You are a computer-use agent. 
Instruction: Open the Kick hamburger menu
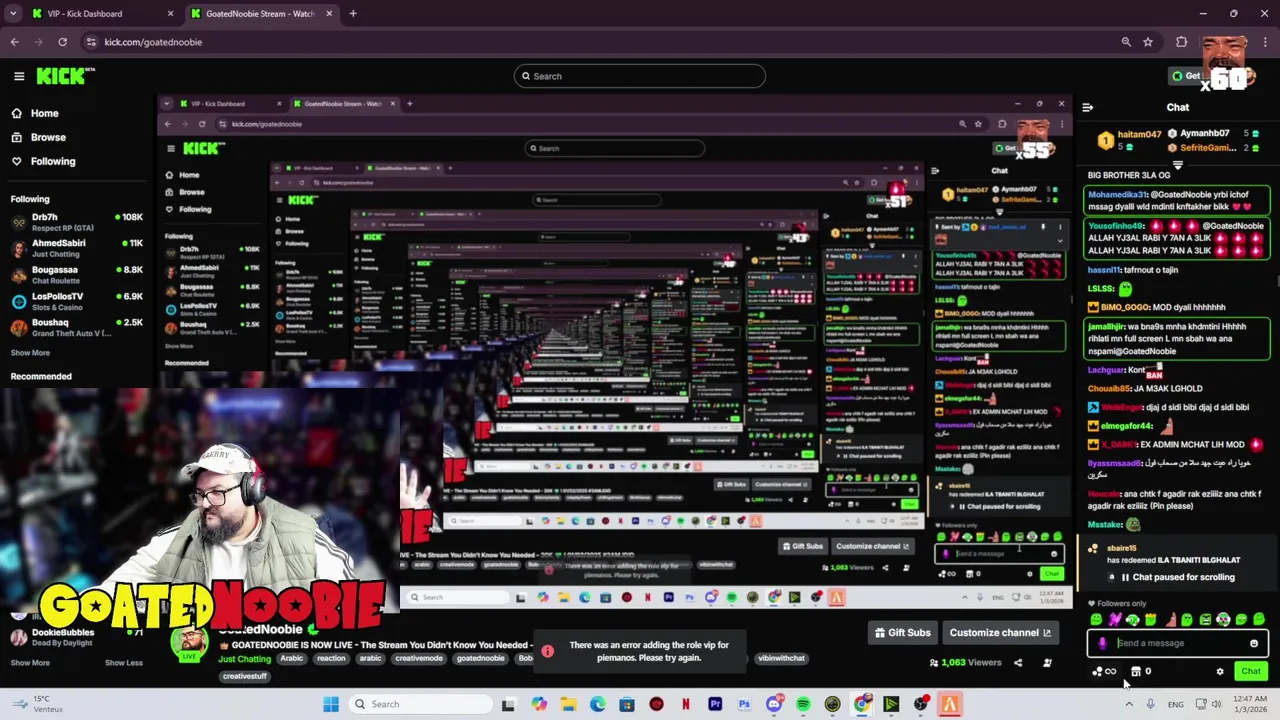[19, 76]
